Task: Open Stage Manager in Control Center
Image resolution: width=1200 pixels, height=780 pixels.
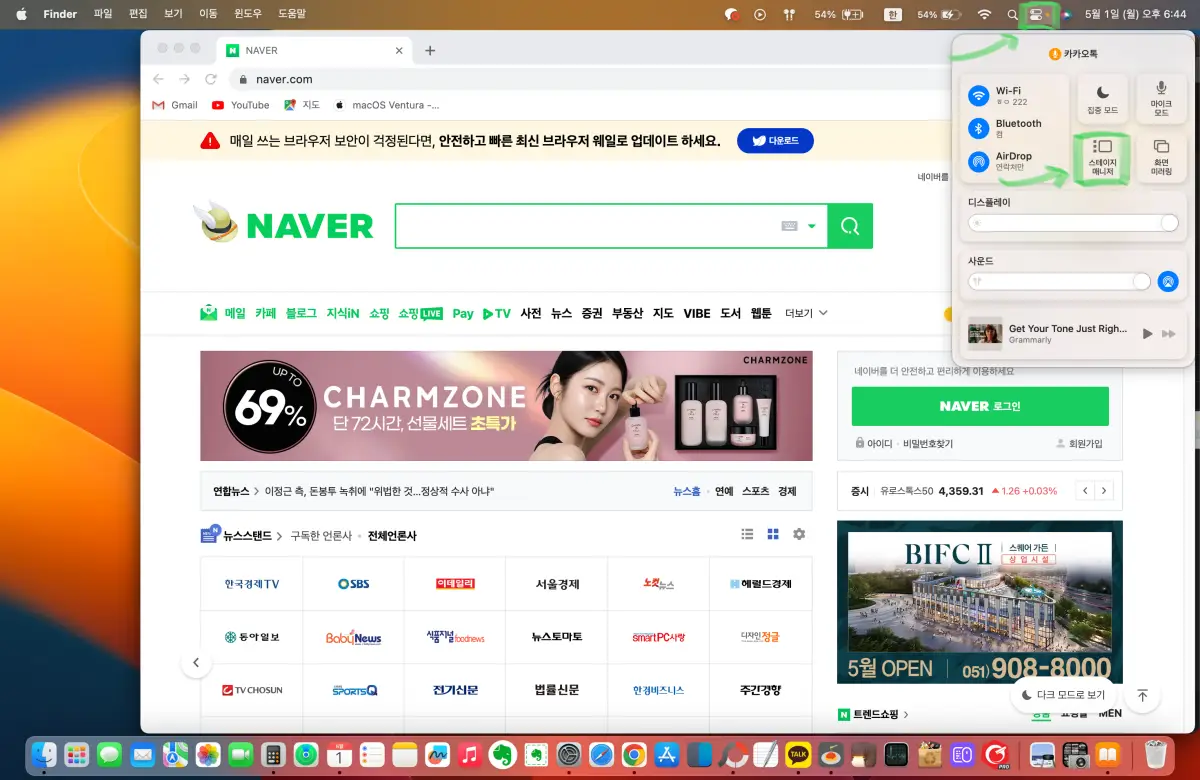Action: (x=1101, y=157)
